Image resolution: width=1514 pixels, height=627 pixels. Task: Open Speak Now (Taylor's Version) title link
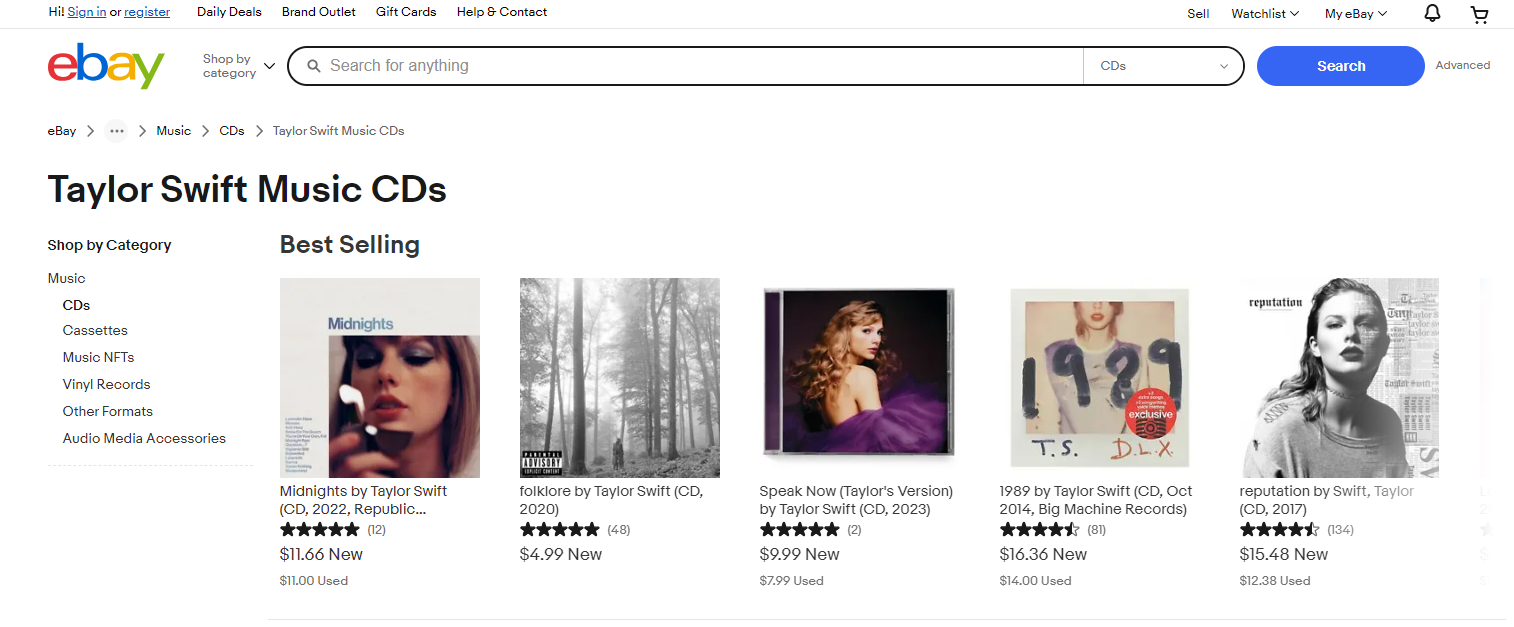857,500
